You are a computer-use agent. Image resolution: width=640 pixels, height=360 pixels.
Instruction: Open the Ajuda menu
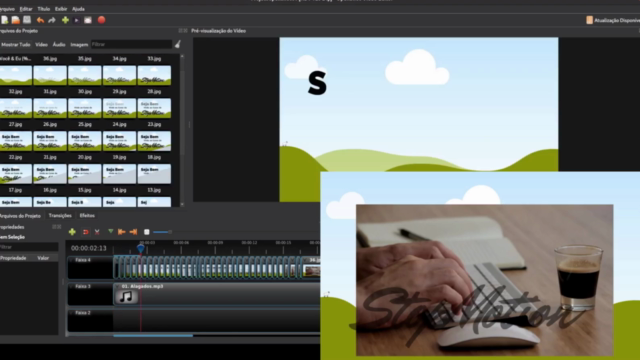tap(78, 9)
